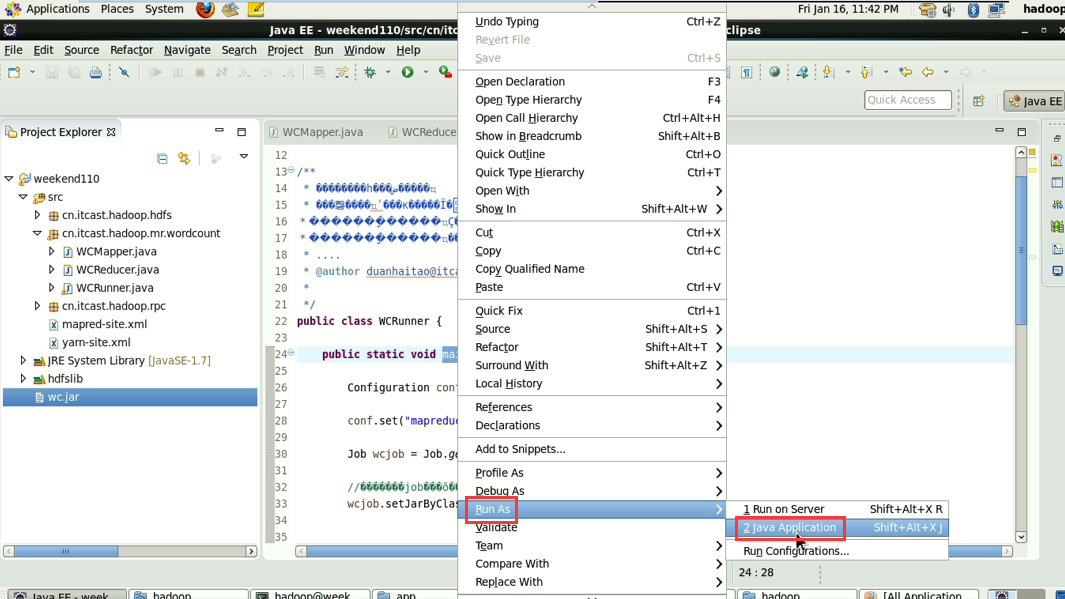This screenshot has height=599, width=1065.
Task: Open the Next Annotation dropdown arrow
Action: tap(848, 72)
